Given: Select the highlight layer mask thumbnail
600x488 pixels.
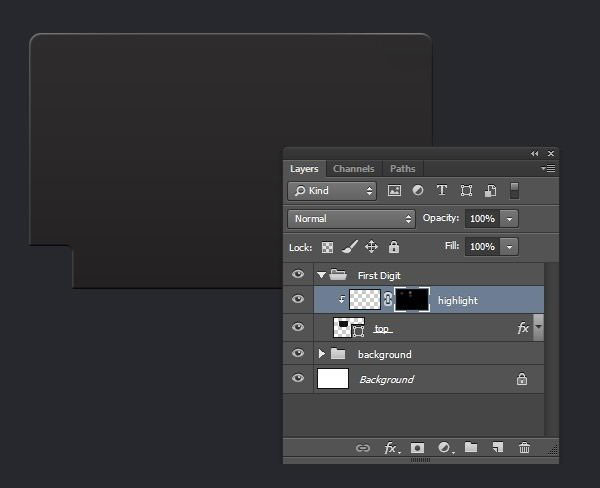Looking at the screenshot, I should point(411,299).
